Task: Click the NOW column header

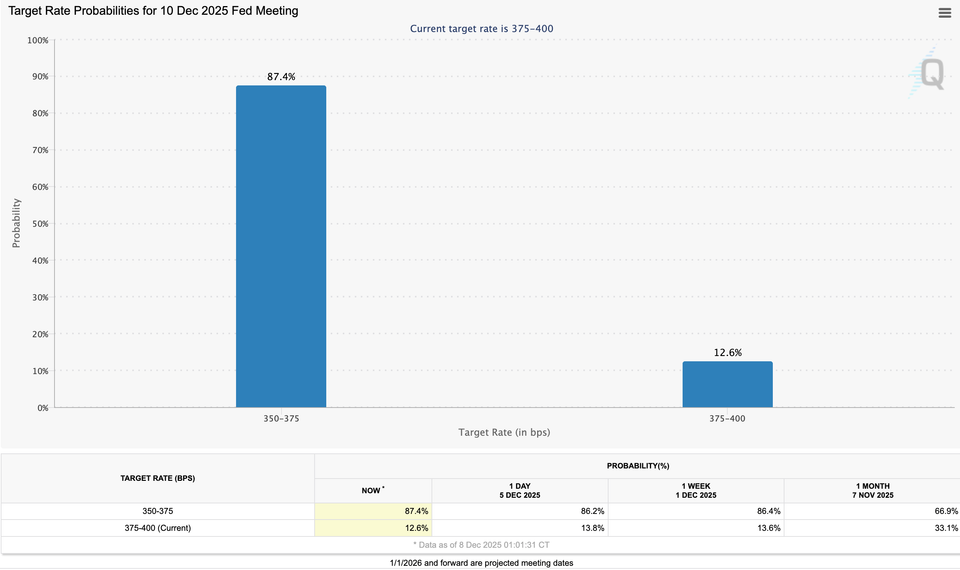Action: pos(372,491)
